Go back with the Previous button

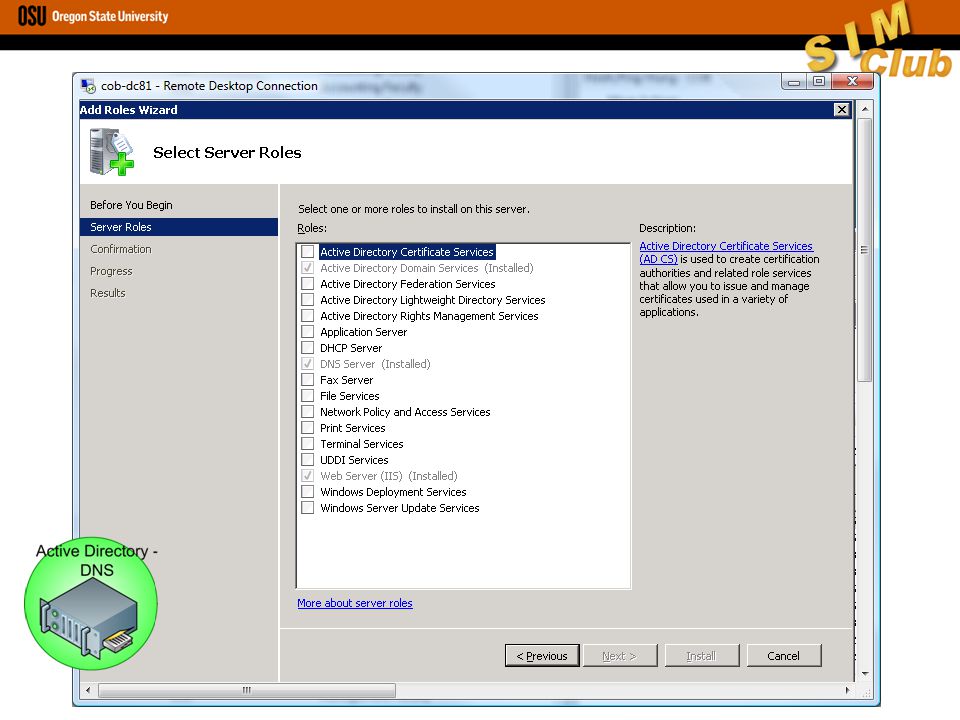click(x=542, y=656)
